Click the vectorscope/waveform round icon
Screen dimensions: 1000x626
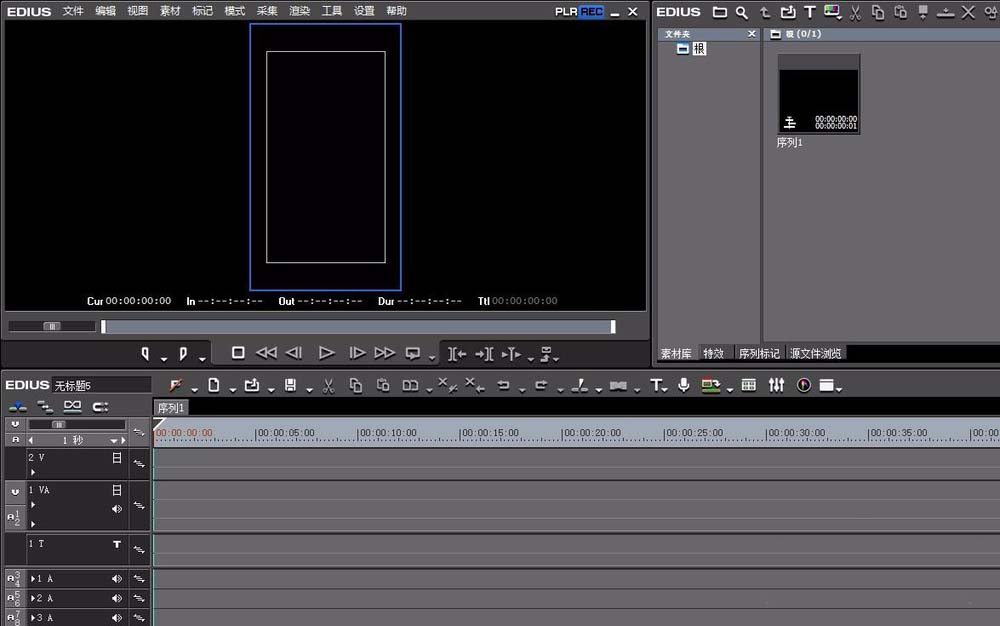click(804, 385)
